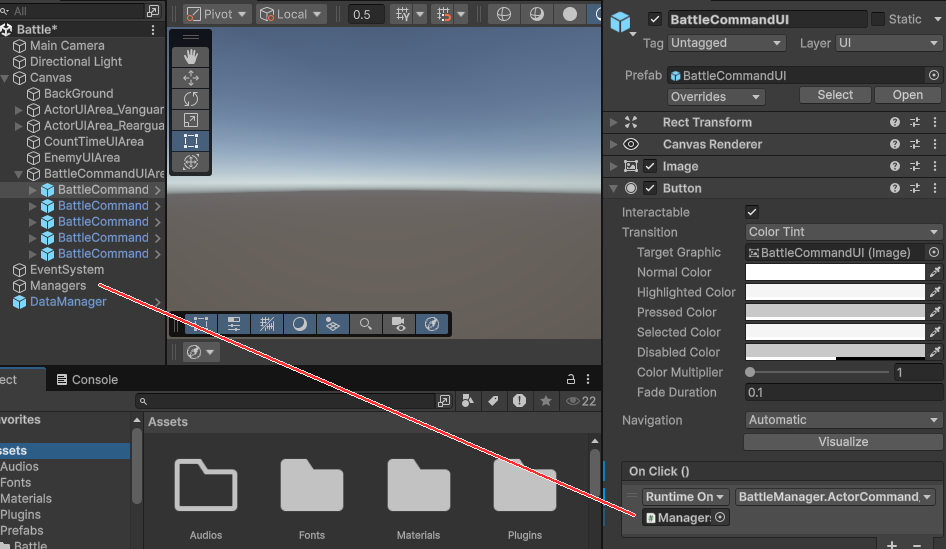This screenshot has width=946, height=549.
Task: Select the Move tool
Action: [190, 78]
